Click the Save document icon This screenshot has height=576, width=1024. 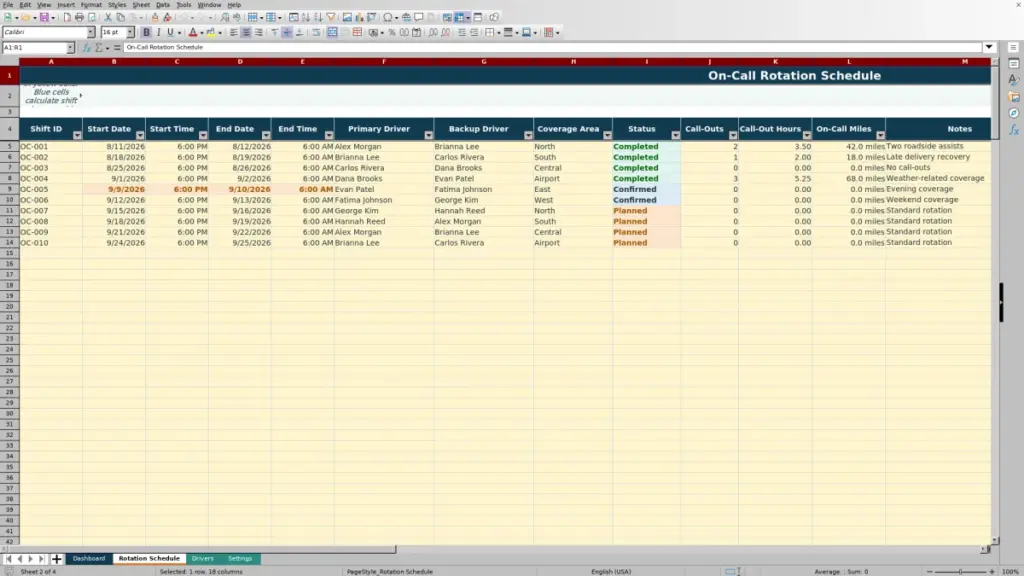pos(44,18)
